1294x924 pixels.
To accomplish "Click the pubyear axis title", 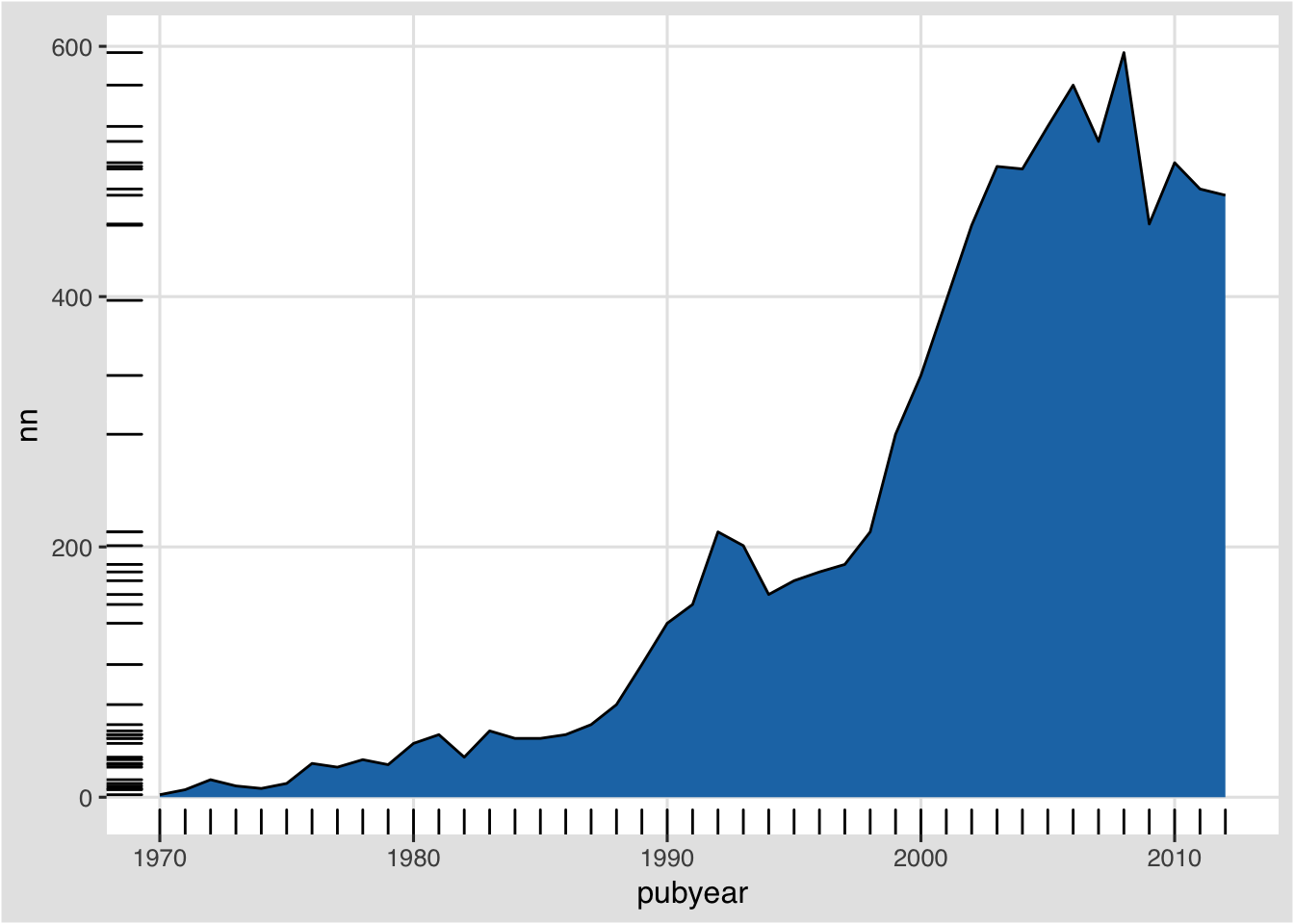I will pyautogui.click(x=692, y=894).
